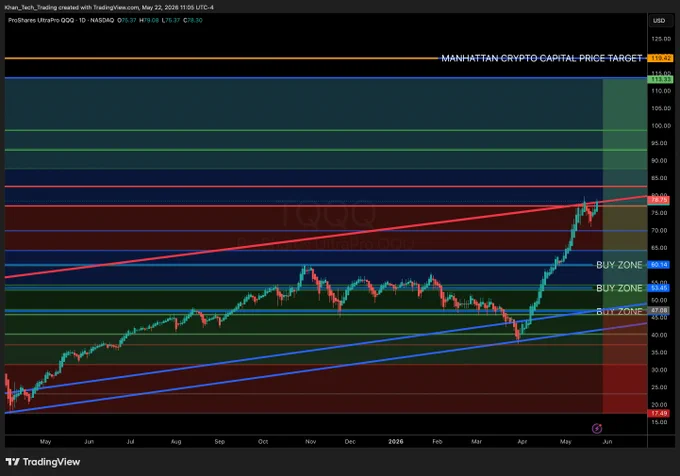The image size is (680, 476).
Task: Click the 75.00 price axis label
Action: click(x=661, y=213)
